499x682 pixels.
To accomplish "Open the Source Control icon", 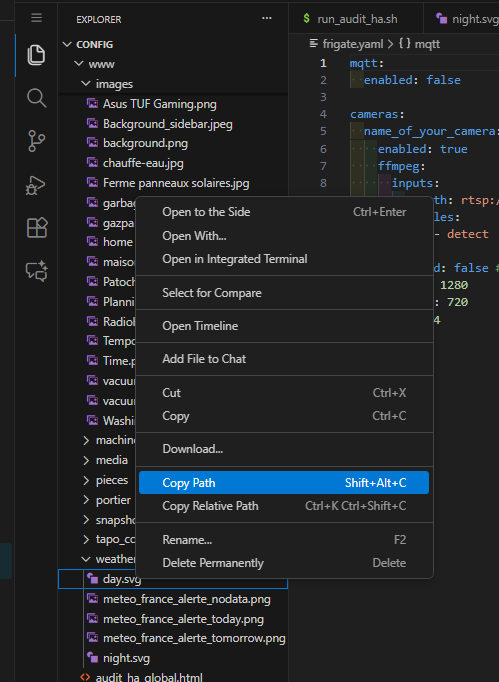I will 37,141.
